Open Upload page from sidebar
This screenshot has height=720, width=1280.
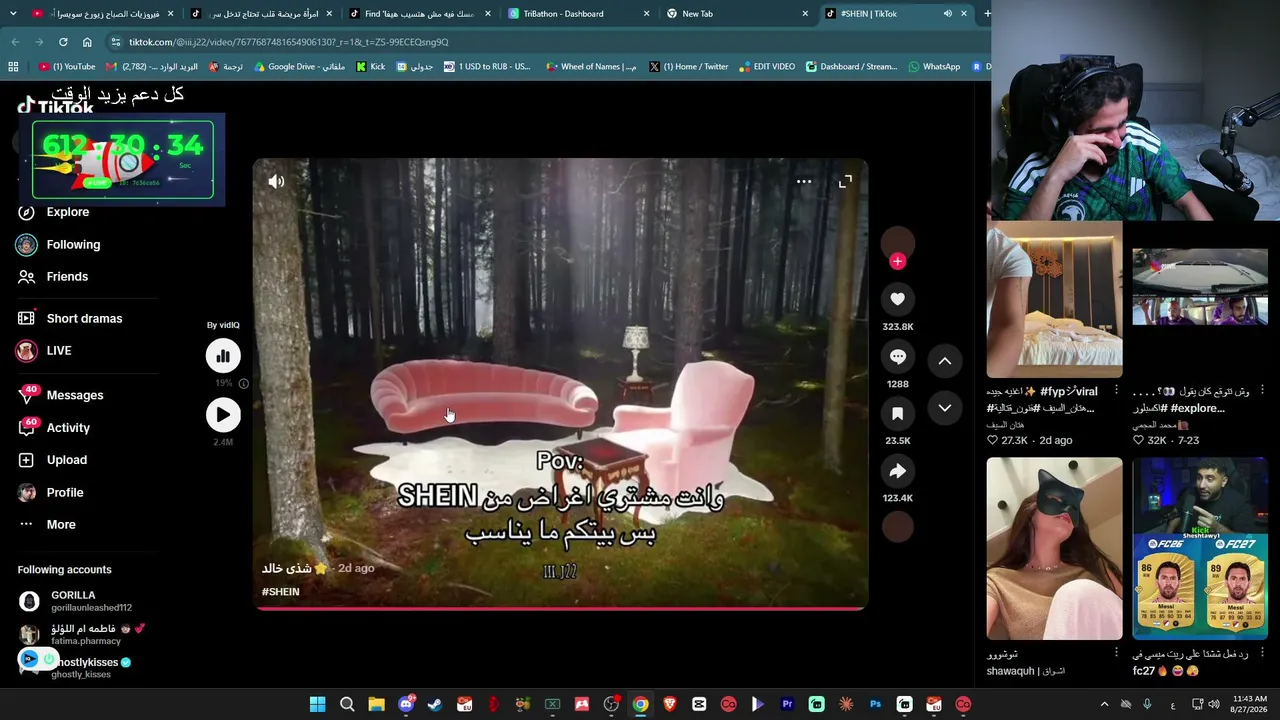[x=52, y=460]
